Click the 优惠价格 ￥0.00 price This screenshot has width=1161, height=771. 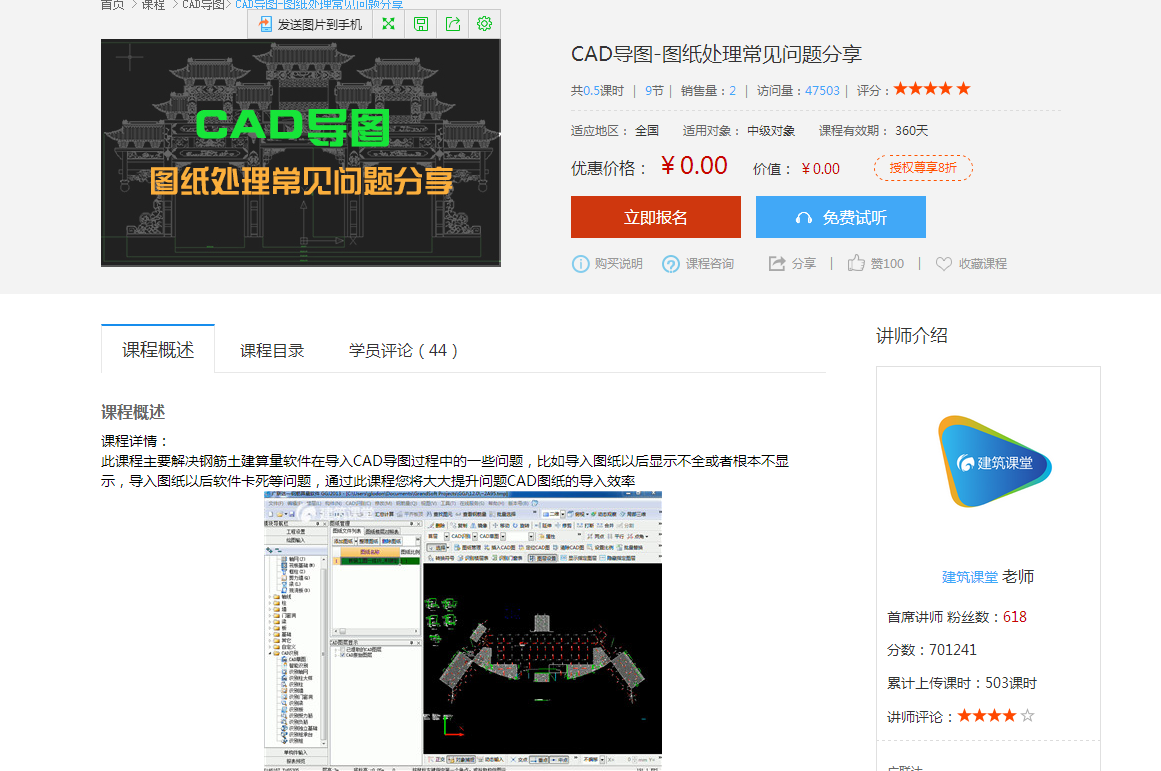tap(694, 166)
